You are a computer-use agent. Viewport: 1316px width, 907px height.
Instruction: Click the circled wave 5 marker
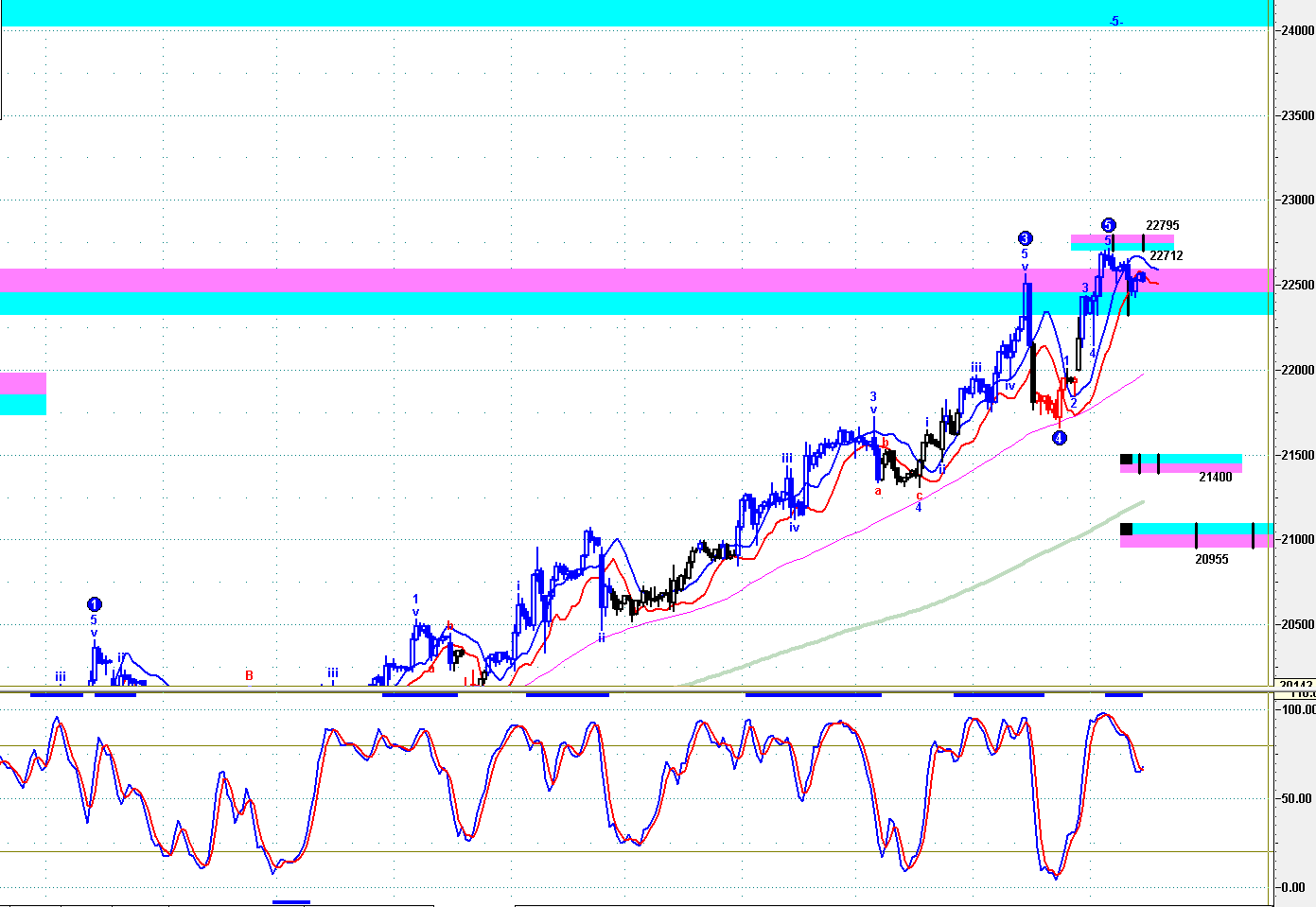click(1108, 224)
